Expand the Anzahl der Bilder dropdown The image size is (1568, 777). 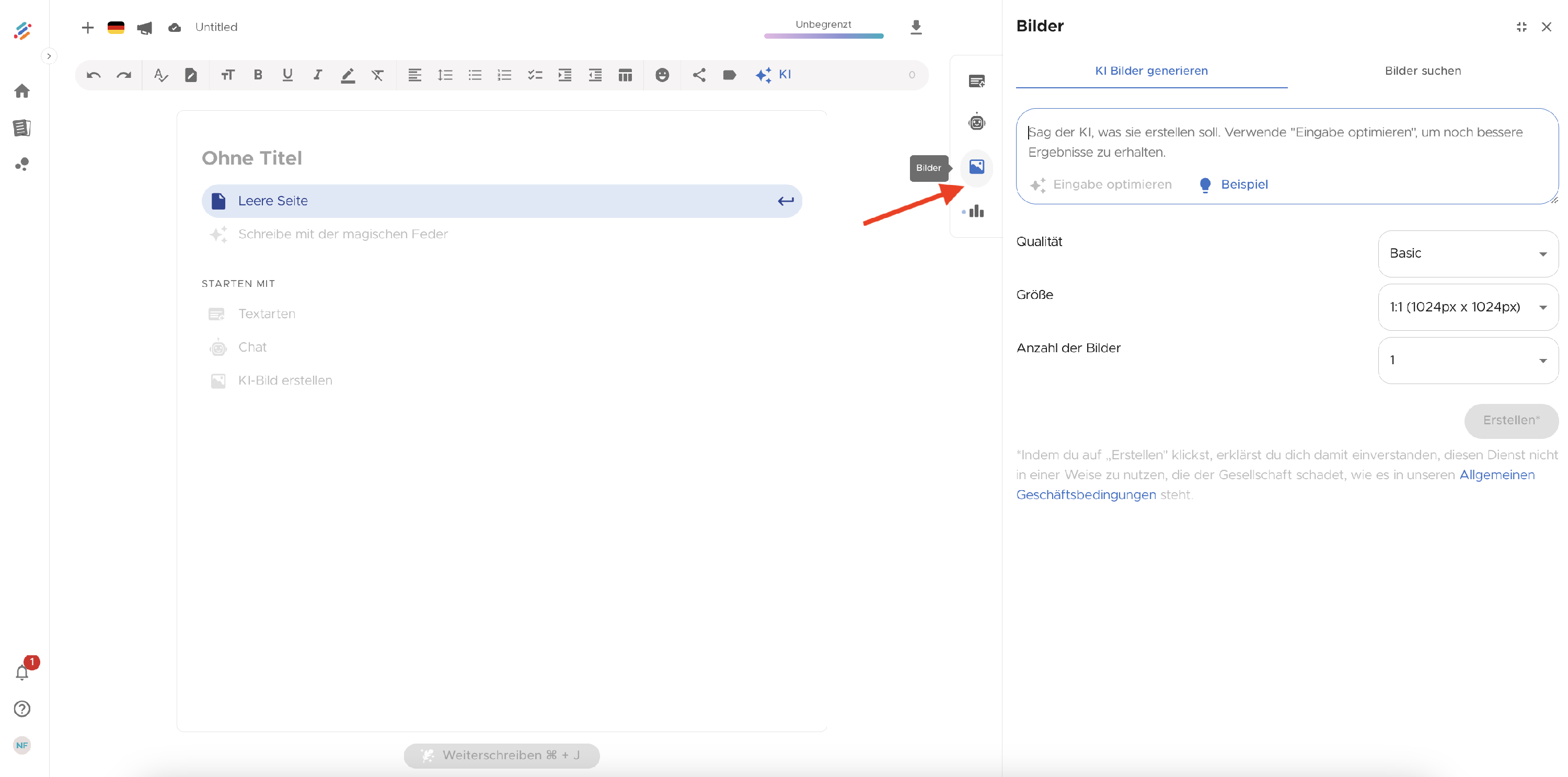click(x=1468, y=360)
